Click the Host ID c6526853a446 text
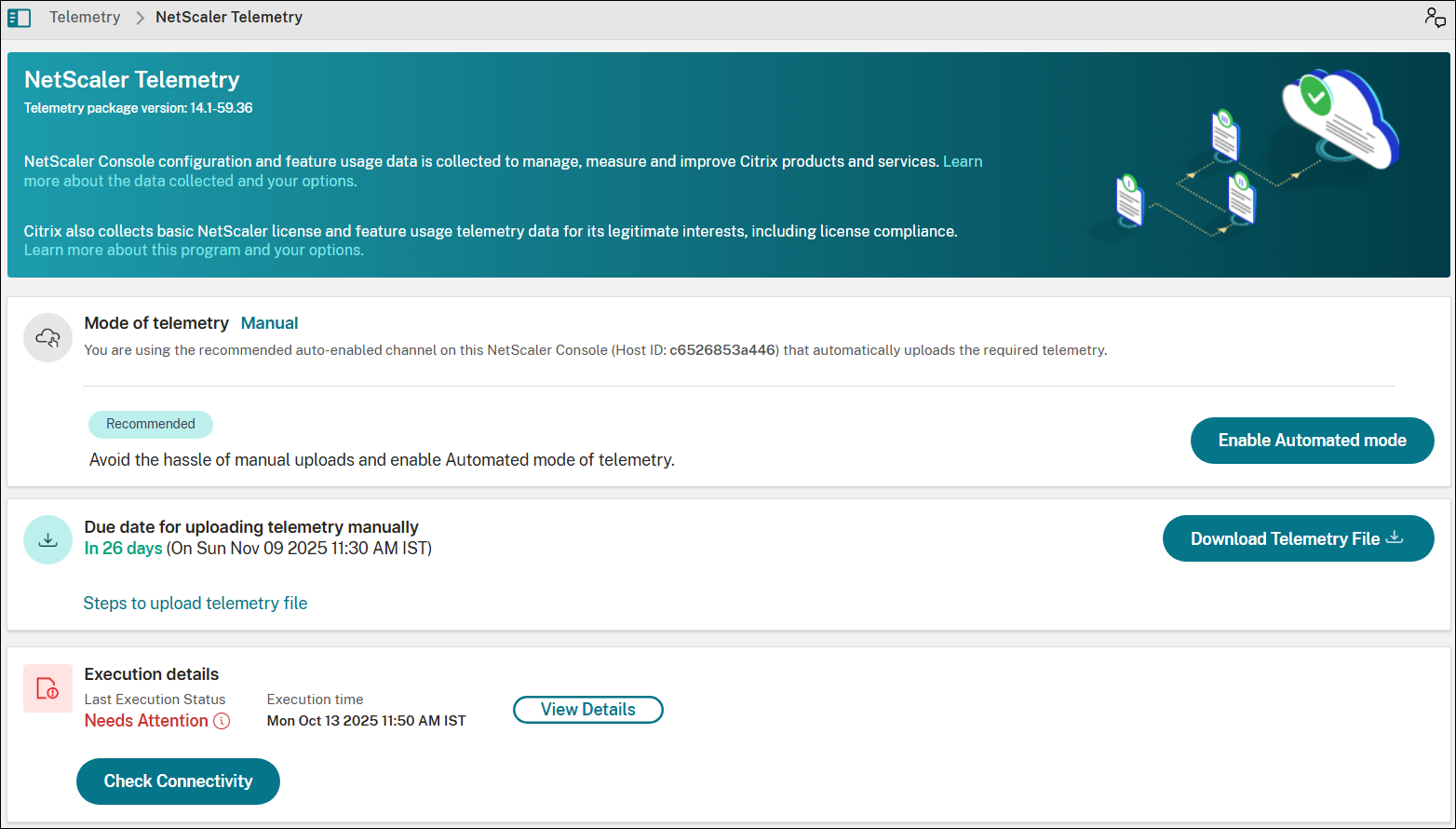Screen dimensions: 1456x829 pyautogui.click(x=722, y=350)
